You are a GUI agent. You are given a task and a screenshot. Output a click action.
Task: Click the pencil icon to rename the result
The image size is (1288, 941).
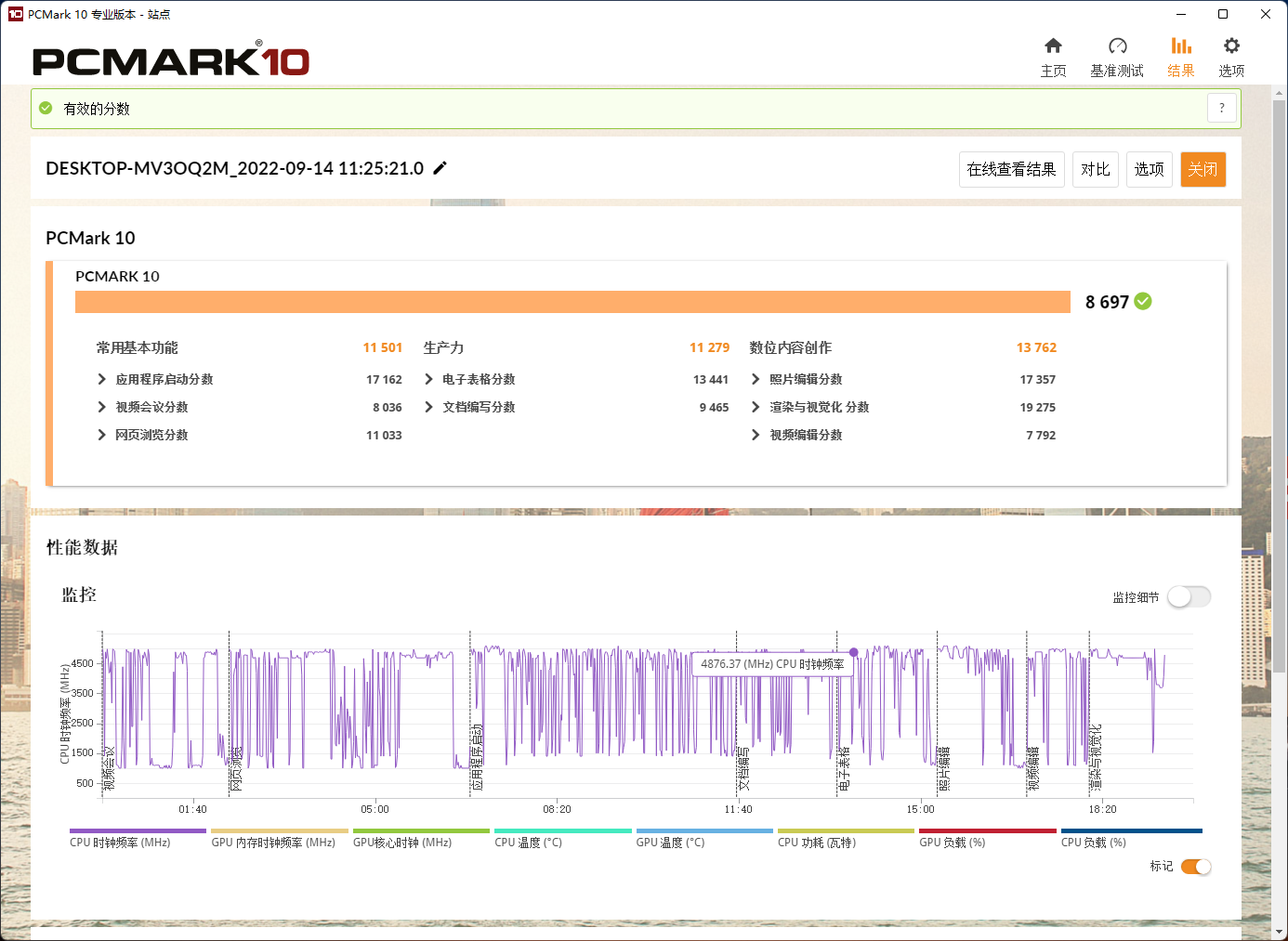tap(440, 167)
